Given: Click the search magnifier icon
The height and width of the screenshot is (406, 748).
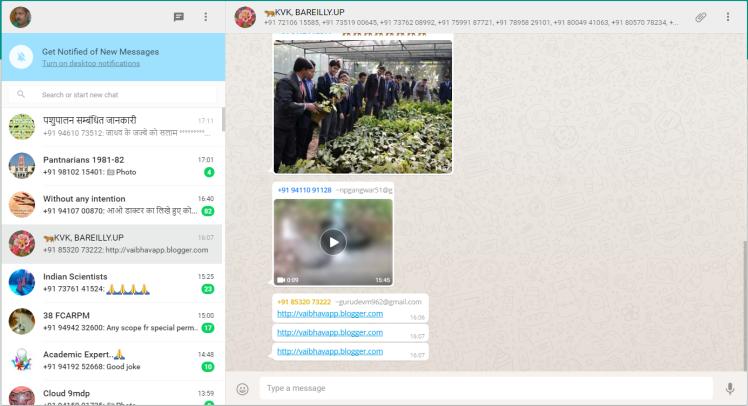Looking at the screenshot, I should point(21,94).
